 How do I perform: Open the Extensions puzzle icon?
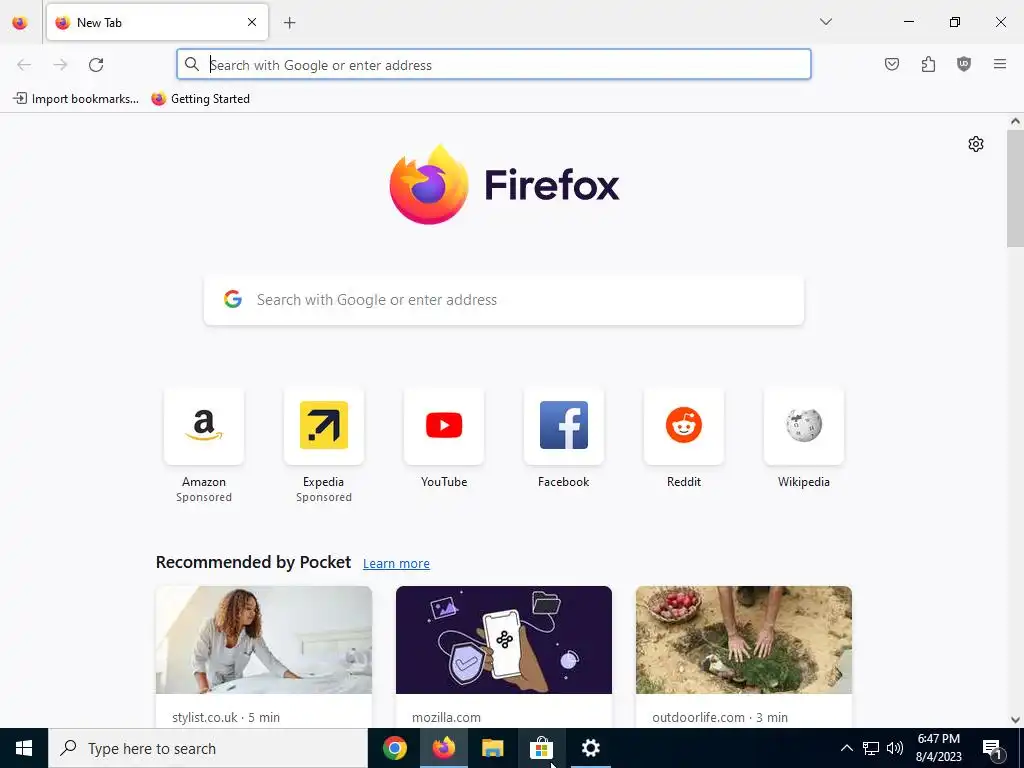click(x=928, y=64)
